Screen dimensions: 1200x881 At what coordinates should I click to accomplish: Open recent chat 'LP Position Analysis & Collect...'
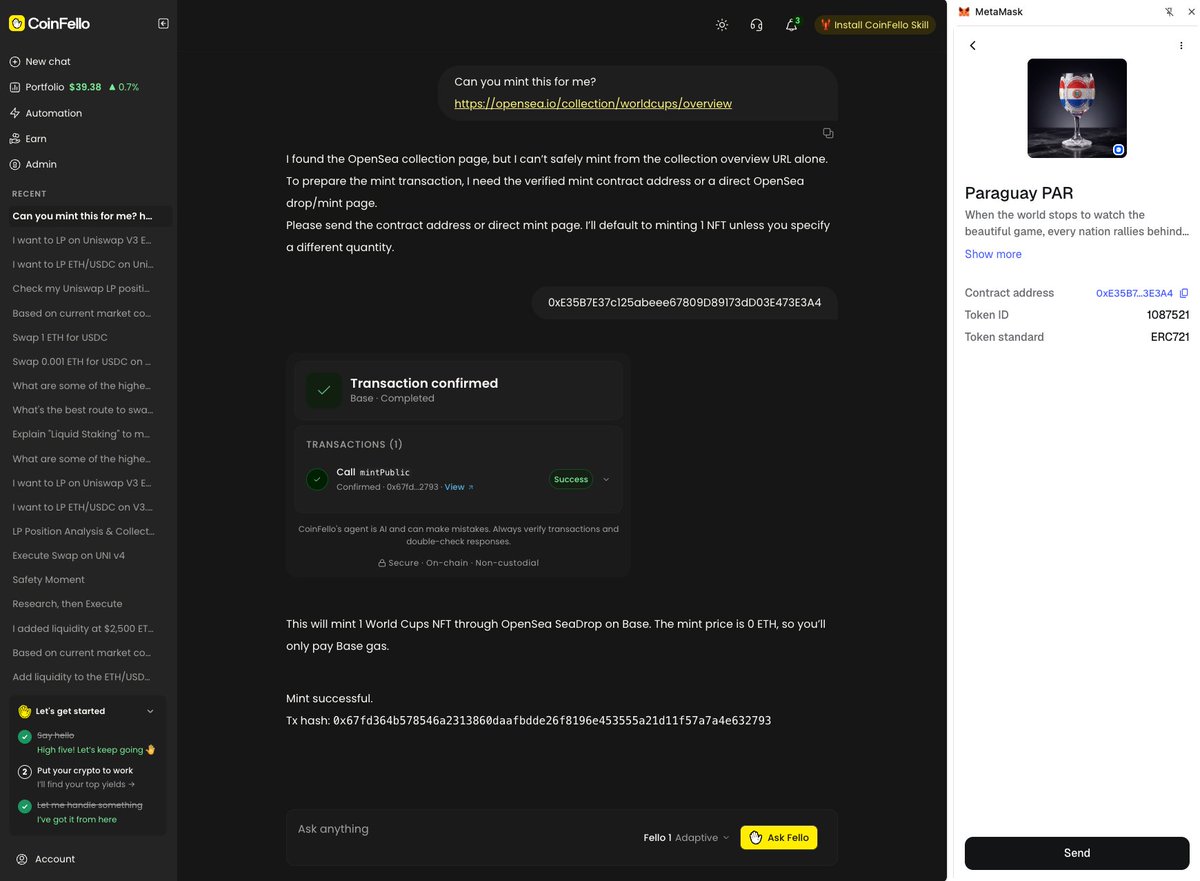[x=84, y=531]
